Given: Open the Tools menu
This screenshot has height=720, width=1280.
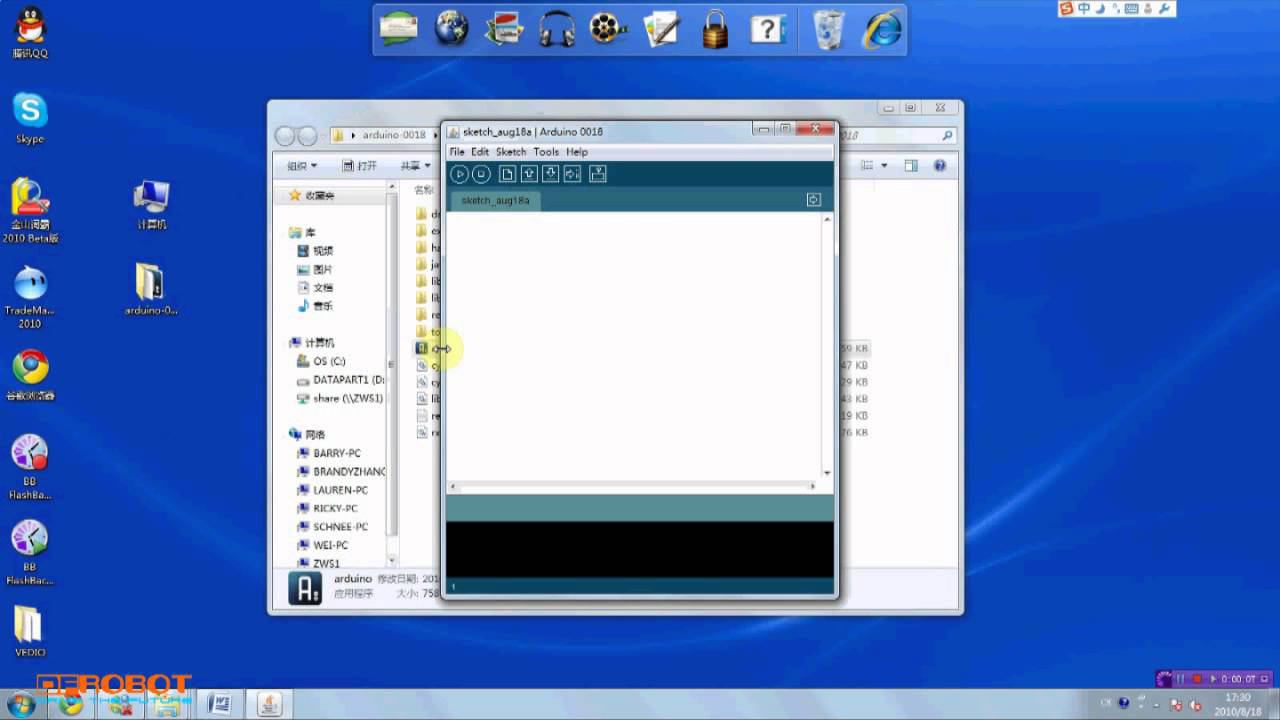Looking at the screenshot, I should [546, 152].
